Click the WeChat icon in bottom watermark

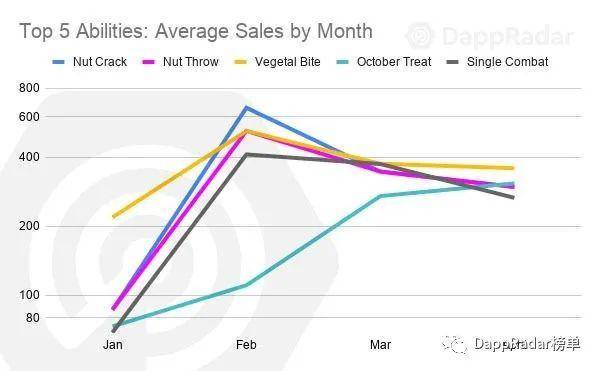pyautogui.click(x=454, y=344)
